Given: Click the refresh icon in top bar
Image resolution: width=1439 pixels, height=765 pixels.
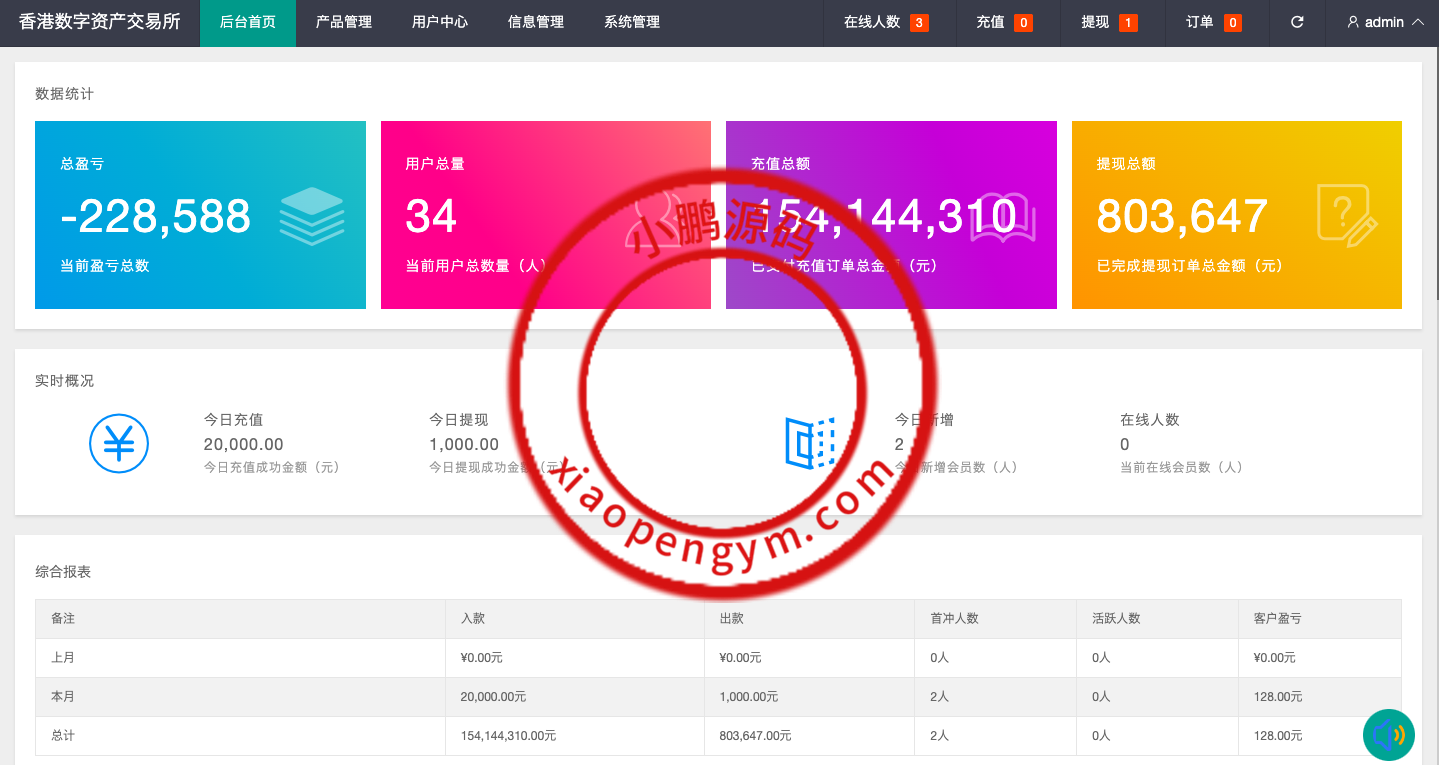Looking at the screenshot, I should click(1297, 22).
